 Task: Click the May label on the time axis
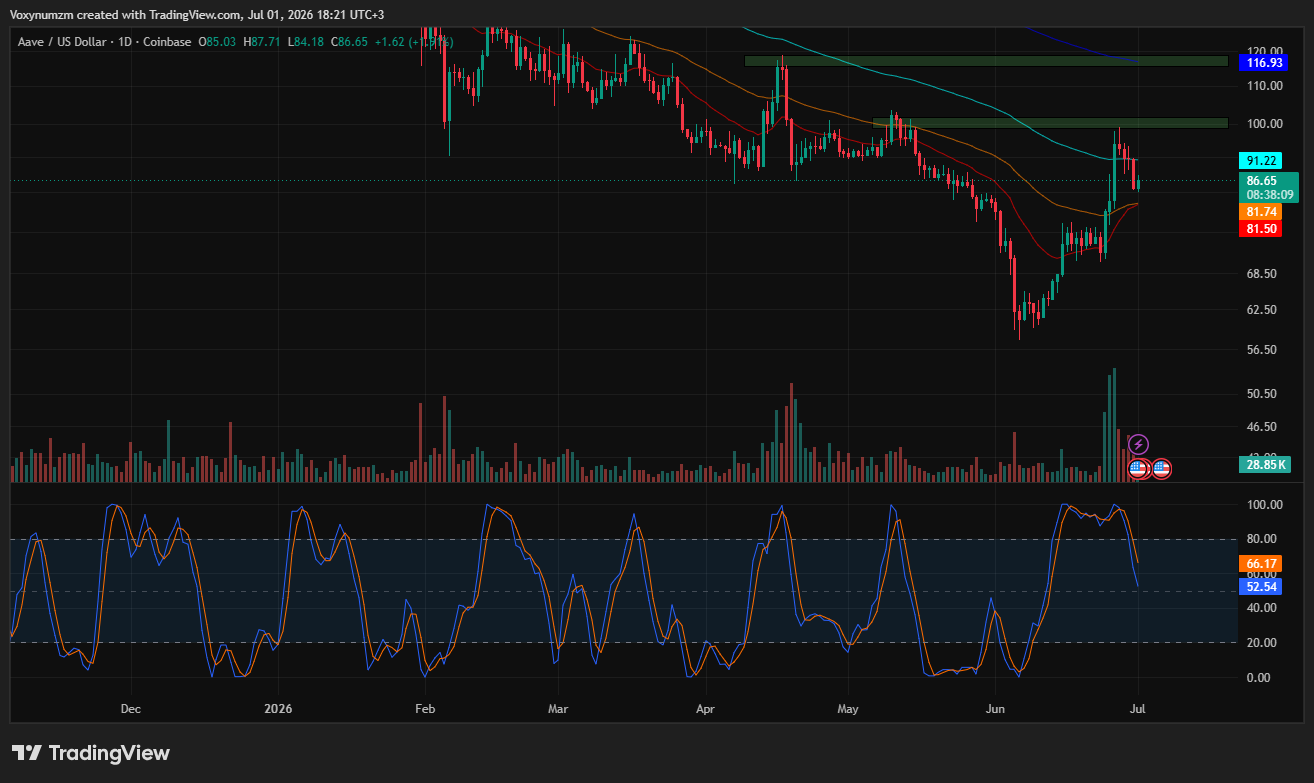coord(848,709)
